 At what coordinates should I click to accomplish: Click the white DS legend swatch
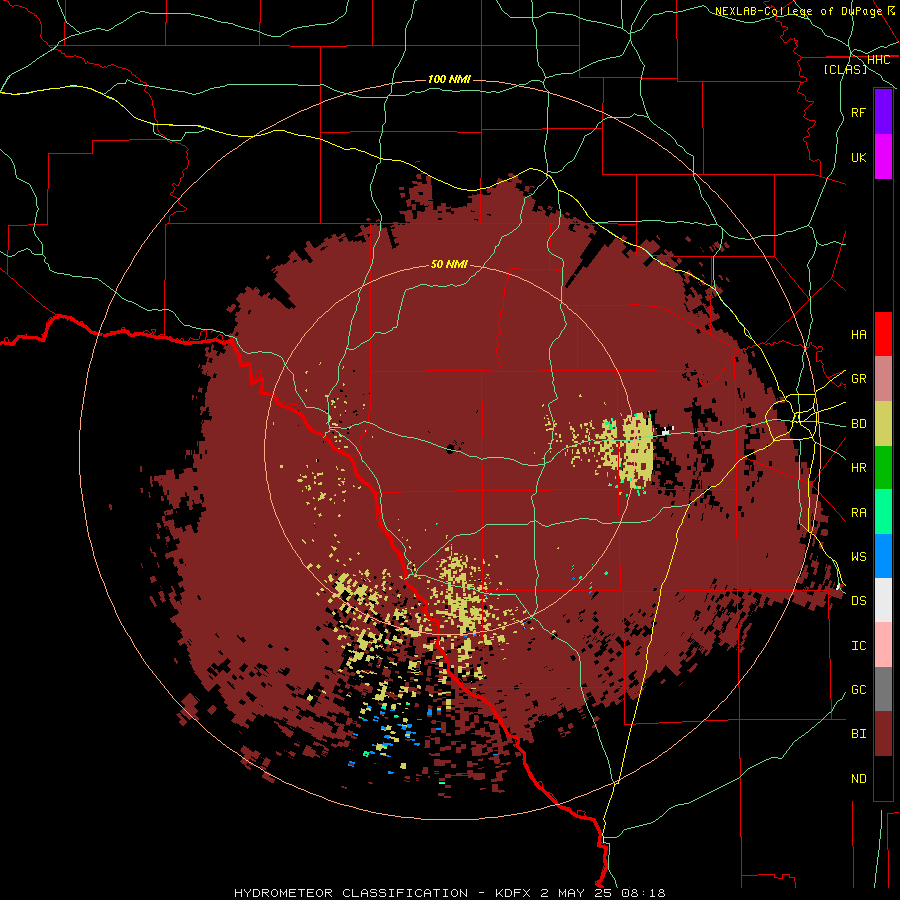(x=883, y=600)
